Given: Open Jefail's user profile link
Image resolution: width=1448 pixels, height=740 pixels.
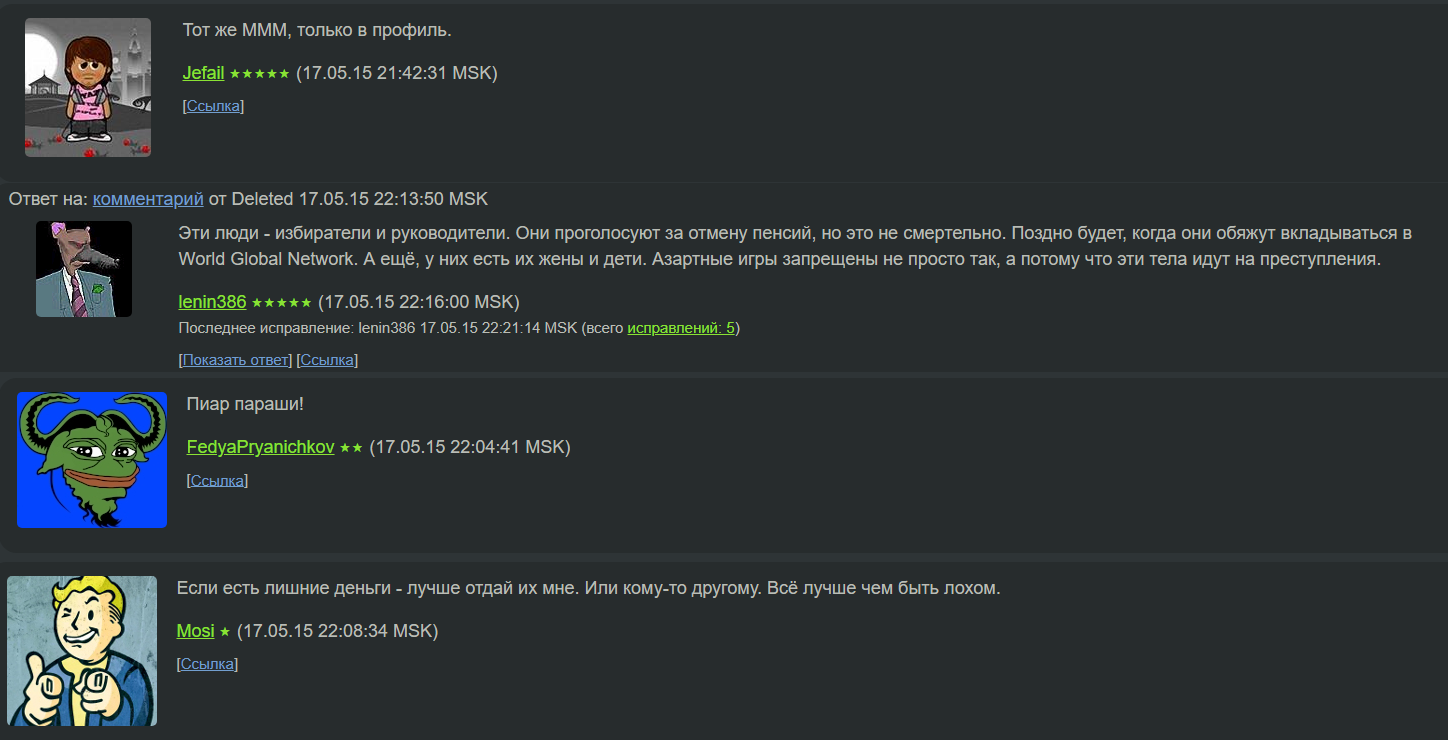Looking at the screenshot, I should (203, 73).
